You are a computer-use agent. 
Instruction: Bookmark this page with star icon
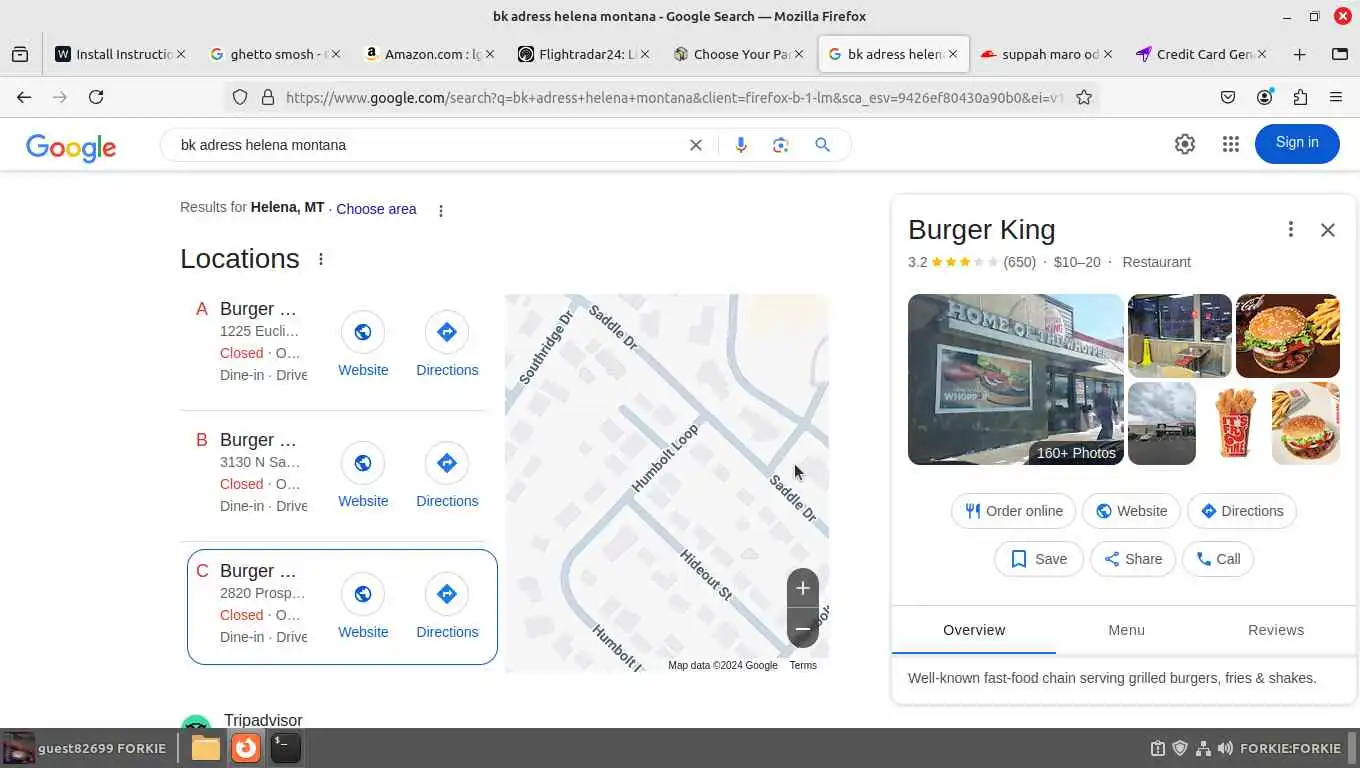(1084, 97)
